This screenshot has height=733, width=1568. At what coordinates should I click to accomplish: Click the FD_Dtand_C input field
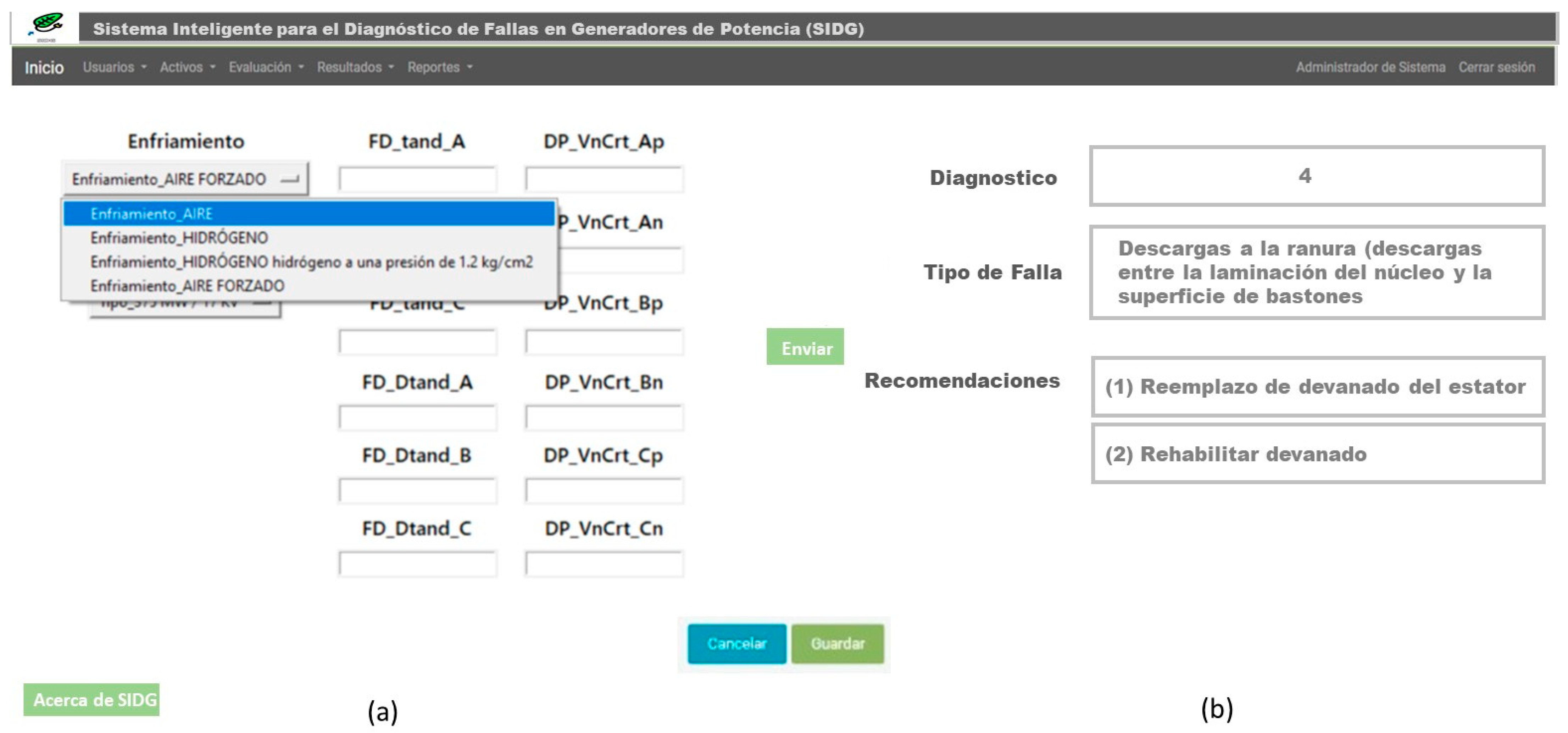click(418, 564)
